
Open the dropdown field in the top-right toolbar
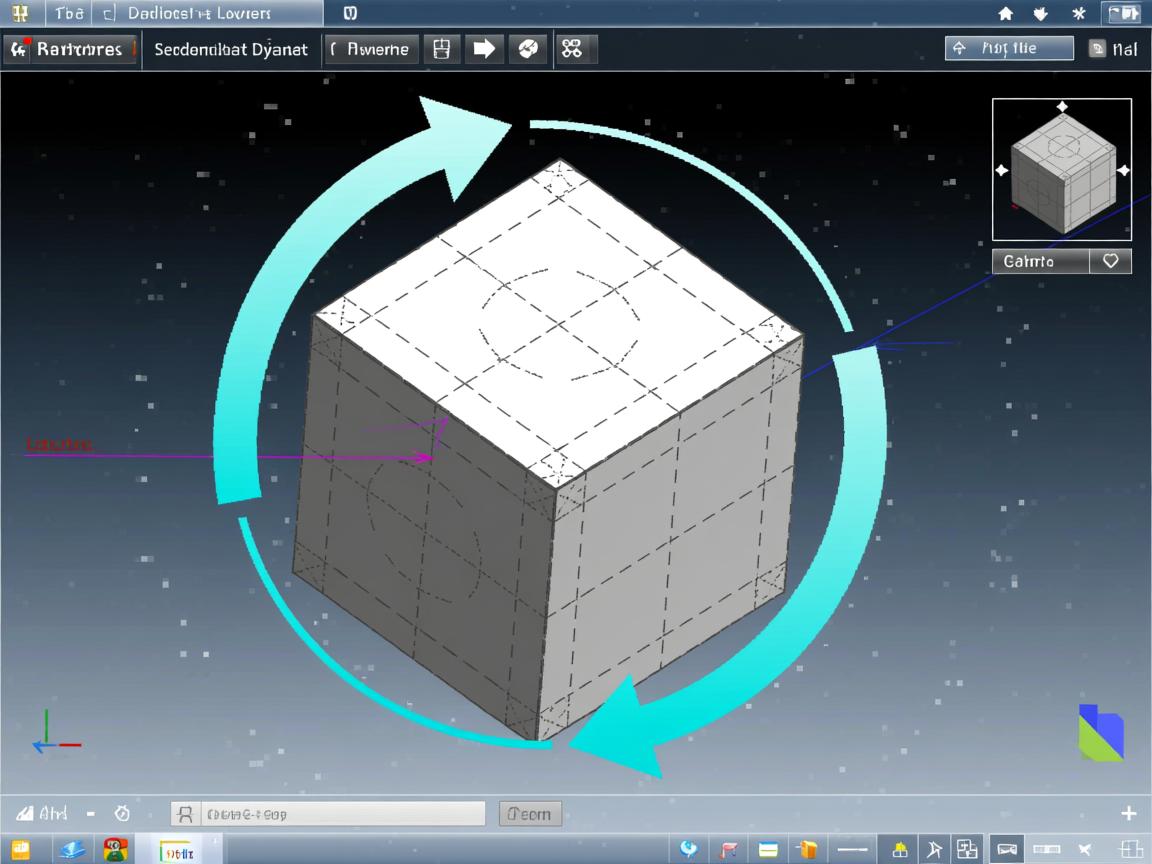point(1008,48)
